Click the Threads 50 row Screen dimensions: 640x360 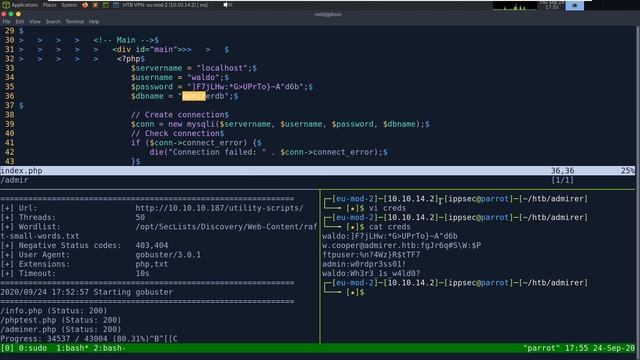[73, 218]
